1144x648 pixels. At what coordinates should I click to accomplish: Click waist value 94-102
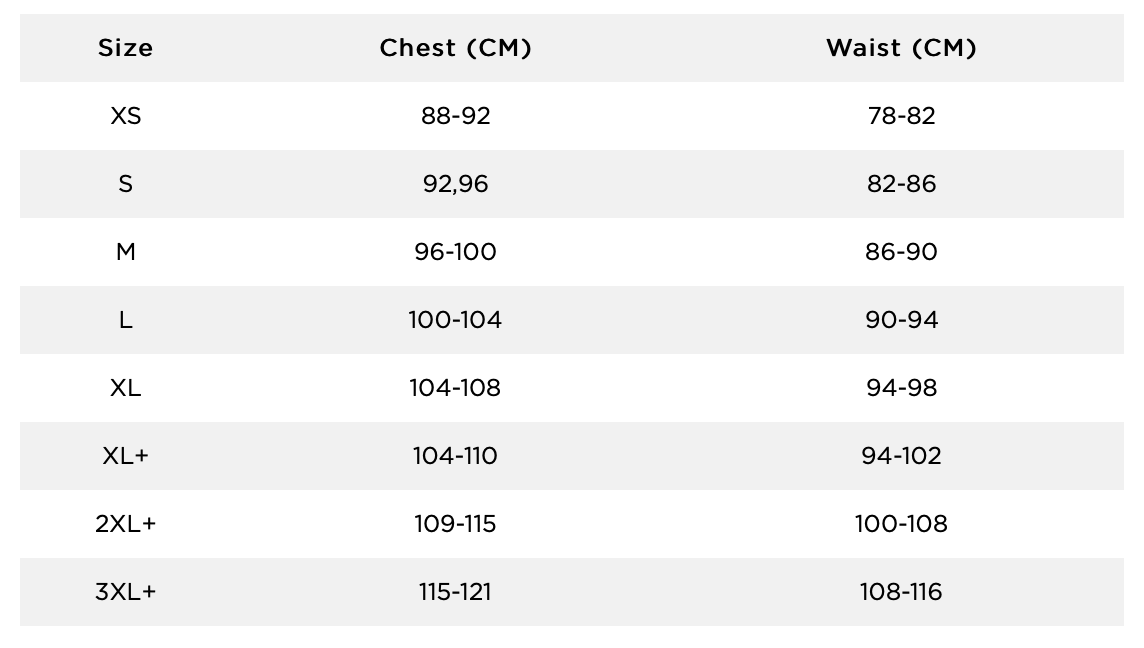[901, 455]
